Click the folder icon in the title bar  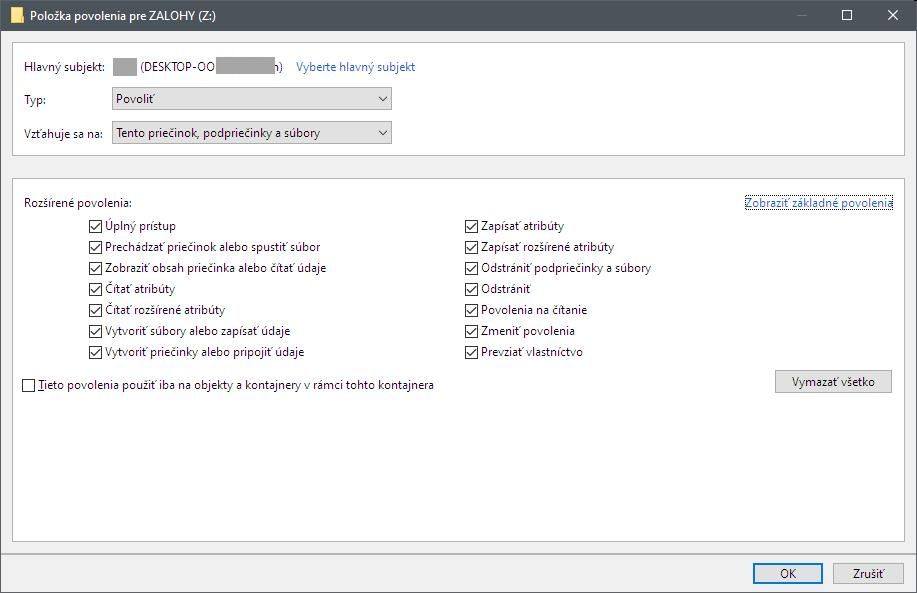(x=17, y=15)
